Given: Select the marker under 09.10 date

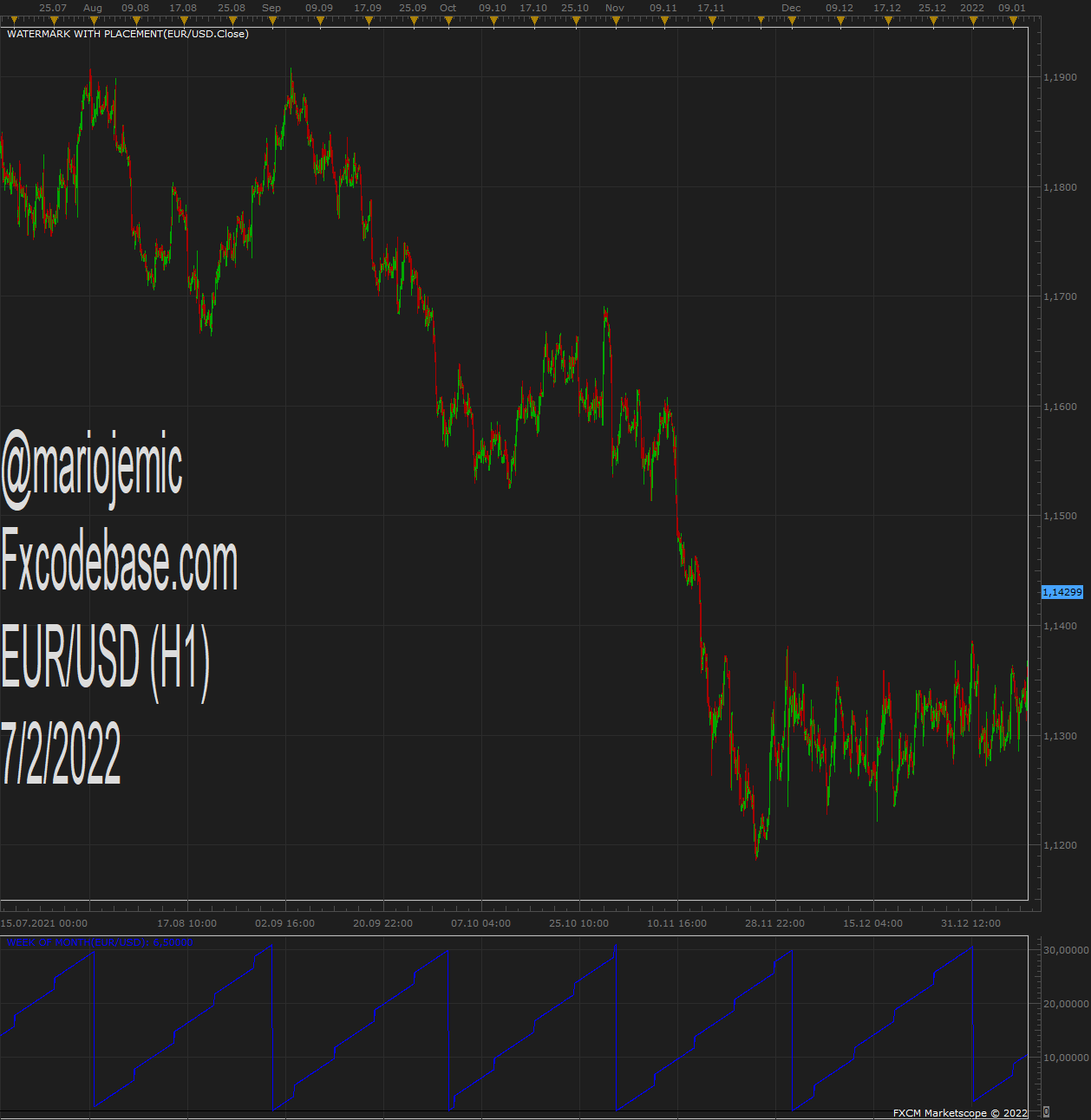Looking at the screenshot, I should point(493,20).
